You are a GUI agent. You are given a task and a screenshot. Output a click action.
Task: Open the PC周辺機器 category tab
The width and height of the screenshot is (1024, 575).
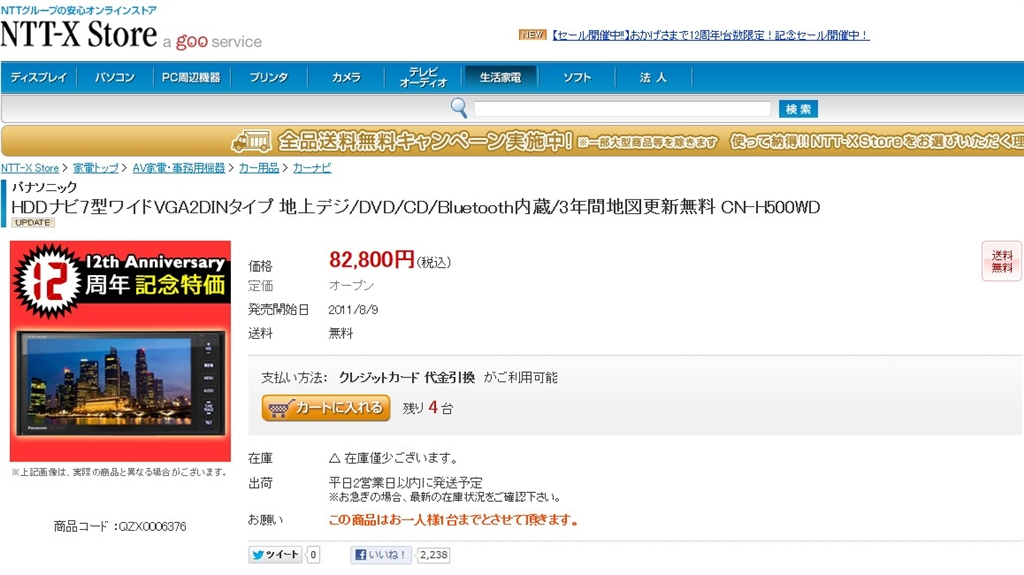point(191,77)
